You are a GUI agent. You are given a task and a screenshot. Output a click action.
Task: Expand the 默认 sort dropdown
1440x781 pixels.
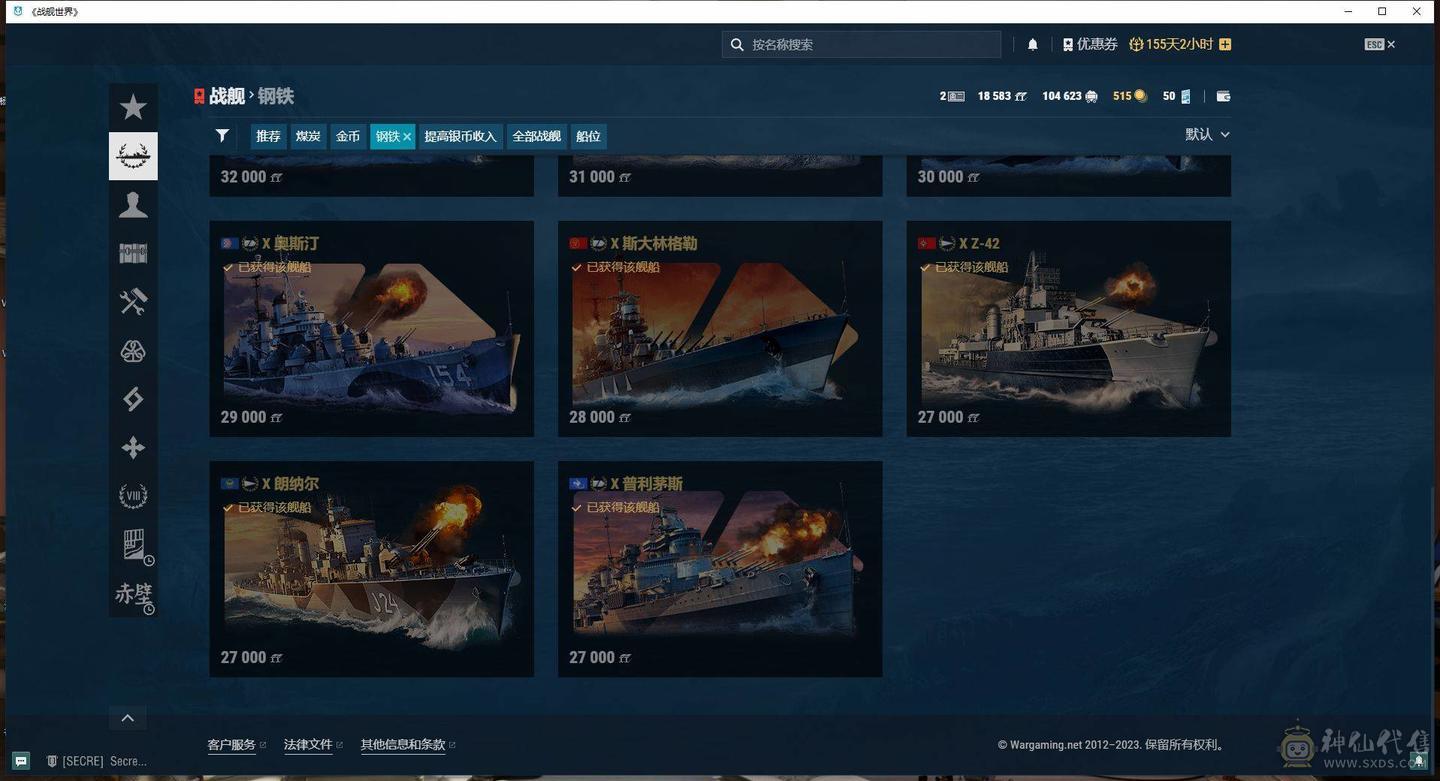[x=1207, y=134]
